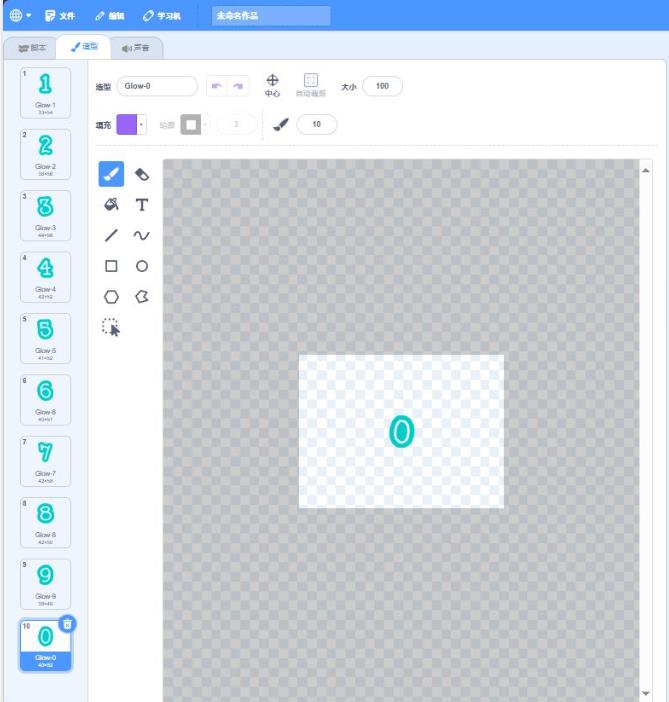Open the globe language menu
The image size is (669, 702).
[20, 15]
